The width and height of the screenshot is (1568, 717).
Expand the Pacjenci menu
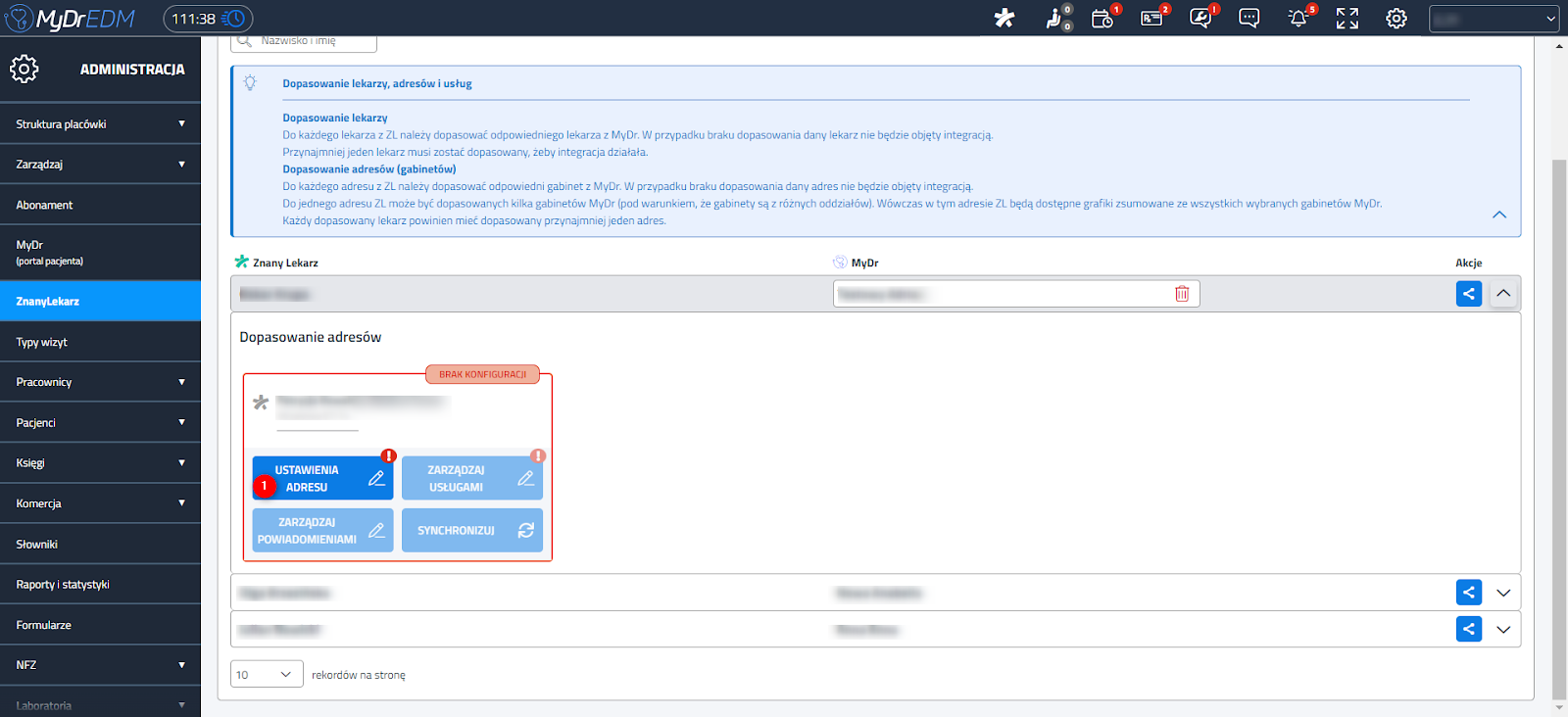tap(100, 422)
